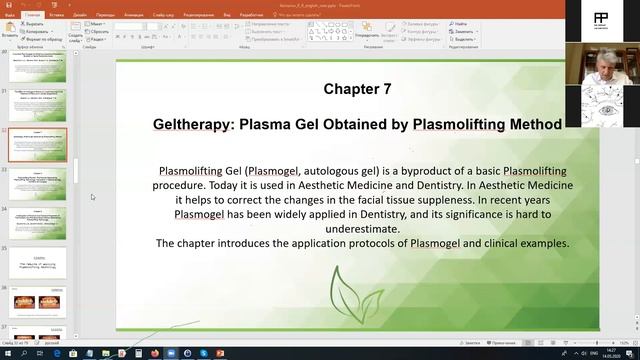Viewport: 640px width, 360px height.
Task: Select slide 34 thumbnail
Action: [37, 223]
